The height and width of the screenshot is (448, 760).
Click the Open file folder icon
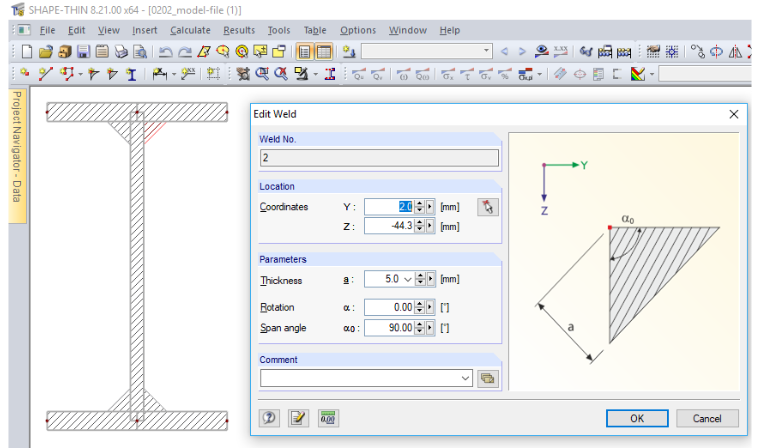46,51
